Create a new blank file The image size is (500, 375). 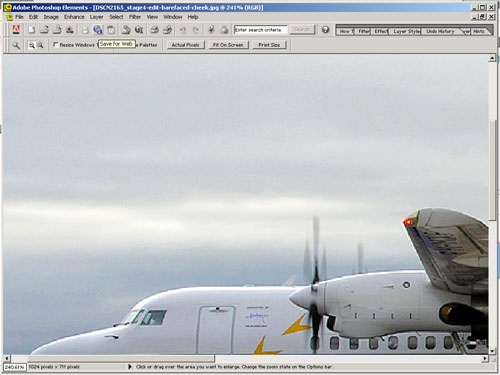coord(31,30)
